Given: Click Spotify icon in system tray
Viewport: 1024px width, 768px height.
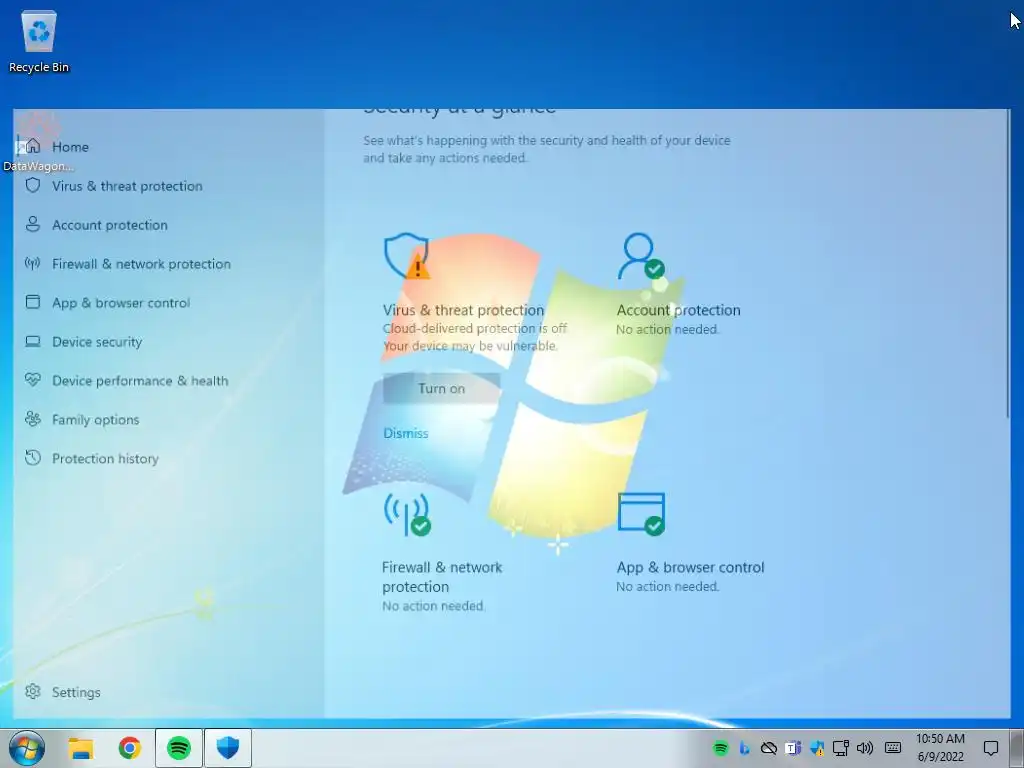Looking at the screenshot, I should coord(720,748).
